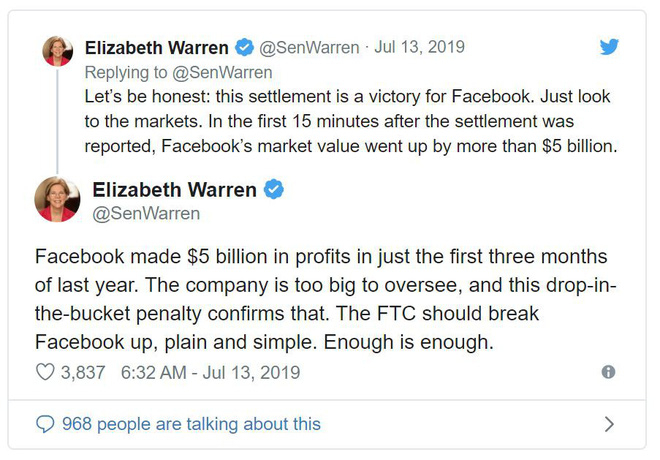660x460 pixels.
Task: Click the verified badge beside the large name
Action: 273,189
